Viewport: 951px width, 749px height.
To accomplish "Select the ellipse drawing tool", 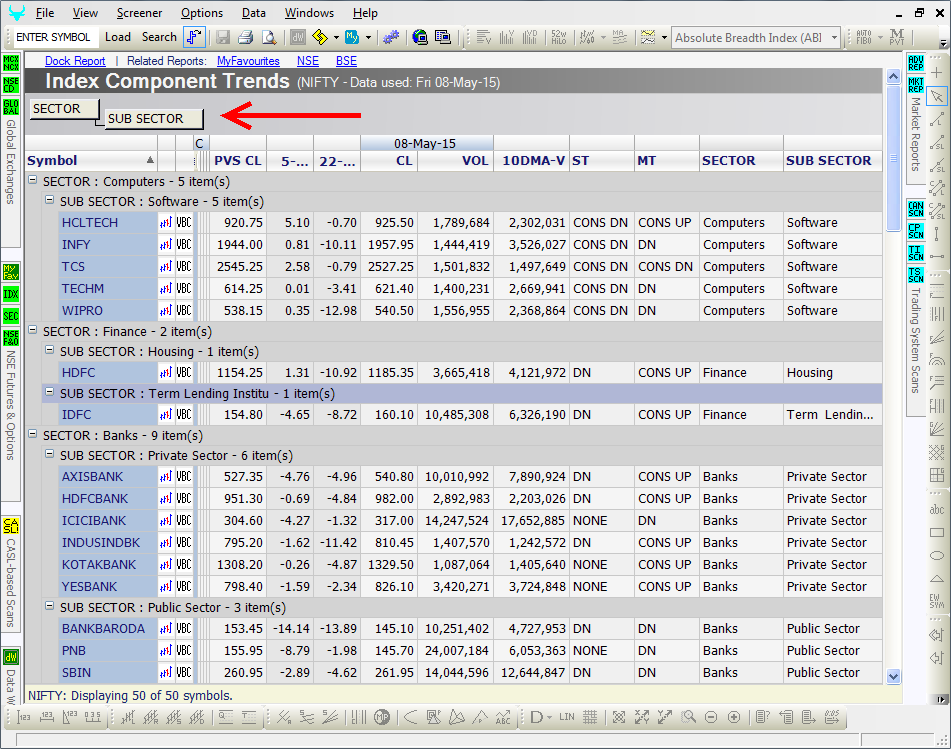I will click(x=937, y=556).
